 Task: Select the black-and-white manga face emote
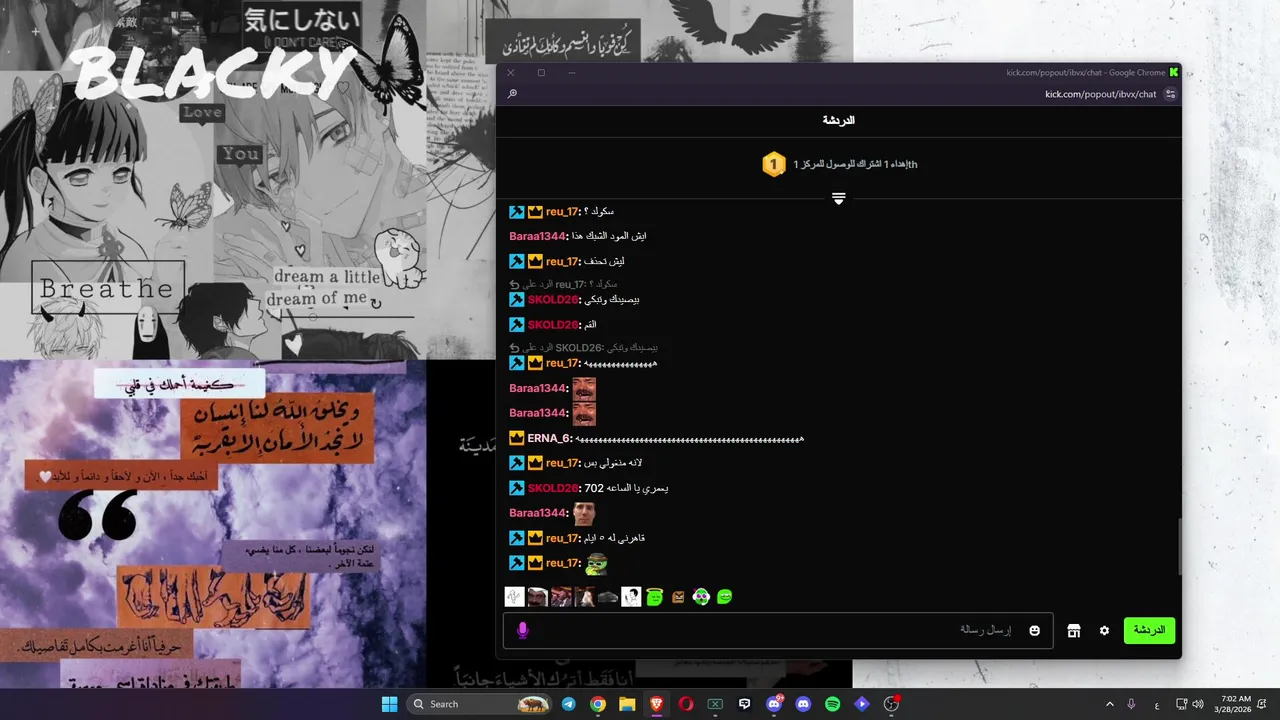631,597
